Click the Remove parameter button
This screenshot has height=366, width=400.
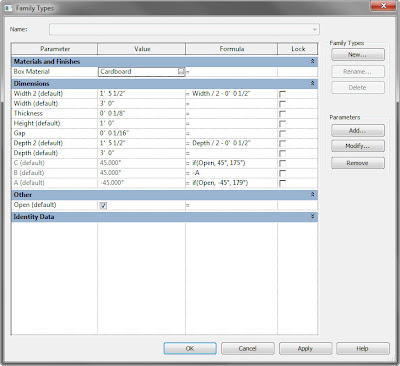coord(358,163)
